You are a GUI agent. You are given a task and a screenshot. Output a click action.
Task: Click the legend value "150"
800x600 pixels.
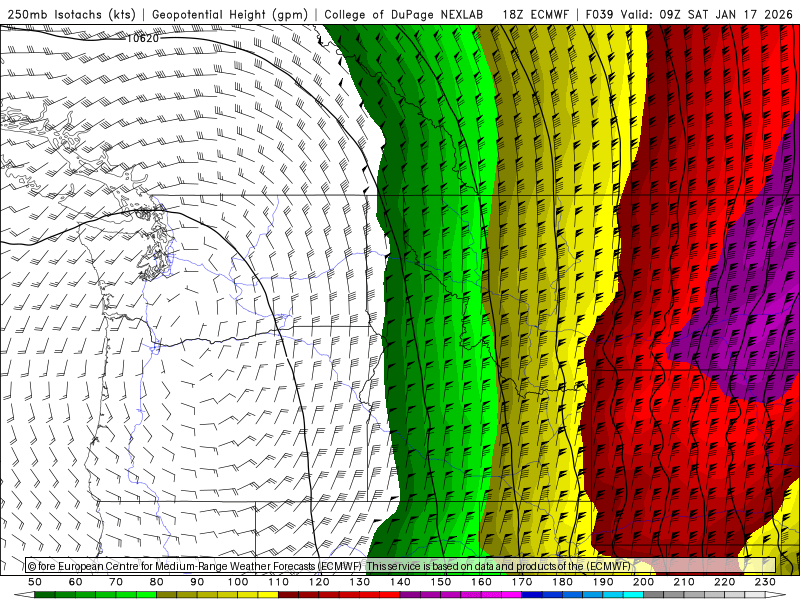[x=441, y=582]
